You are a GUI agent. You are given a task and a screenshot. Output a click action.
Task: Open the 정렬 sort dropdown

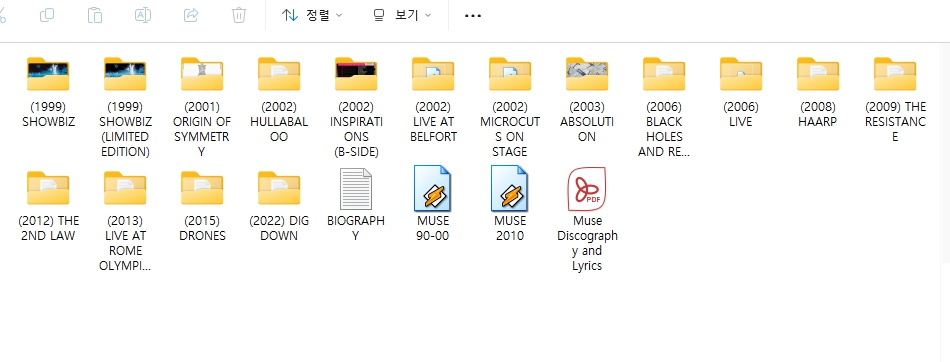point(312,15)
